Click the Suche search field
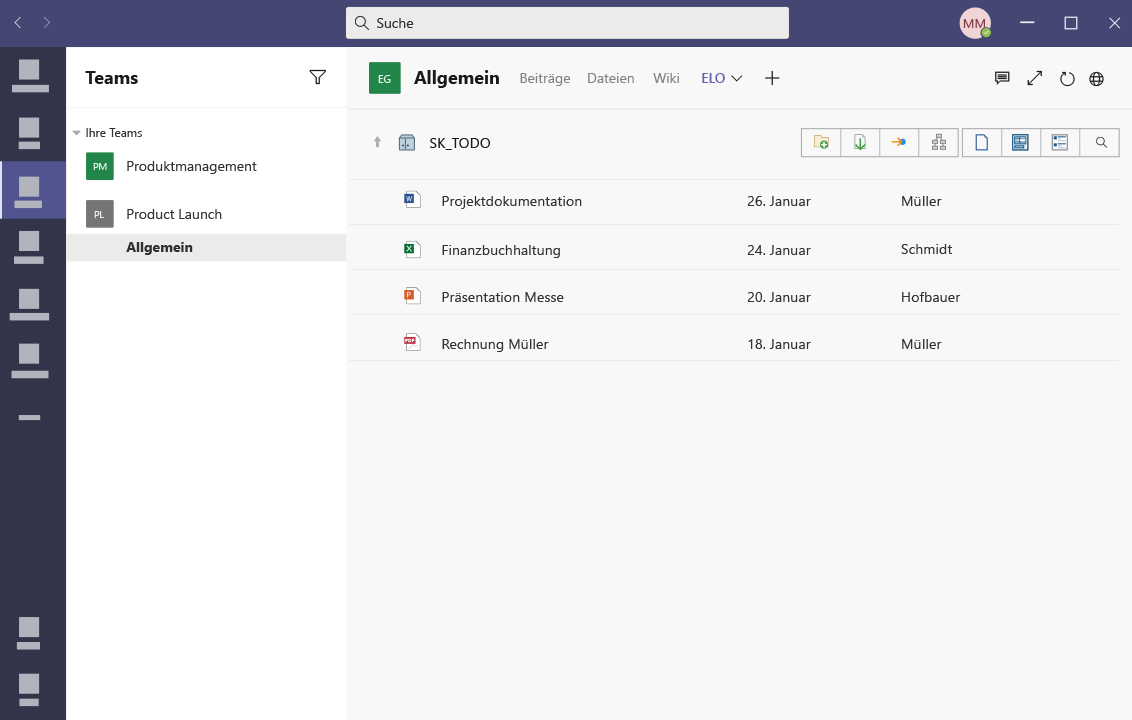This screenshot has height=720, width=1132. [x=567, y=23]
